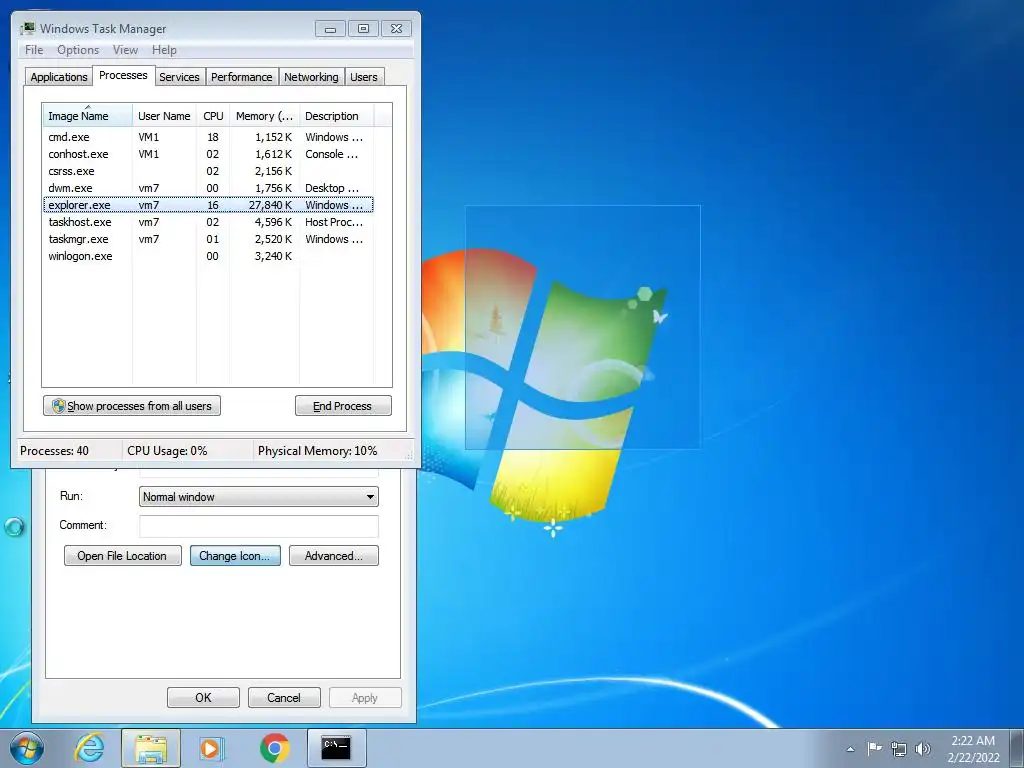The image size is (1024, 768).
Task: Switch to the Command Prompt taskbar button
Action: [336, 748]
